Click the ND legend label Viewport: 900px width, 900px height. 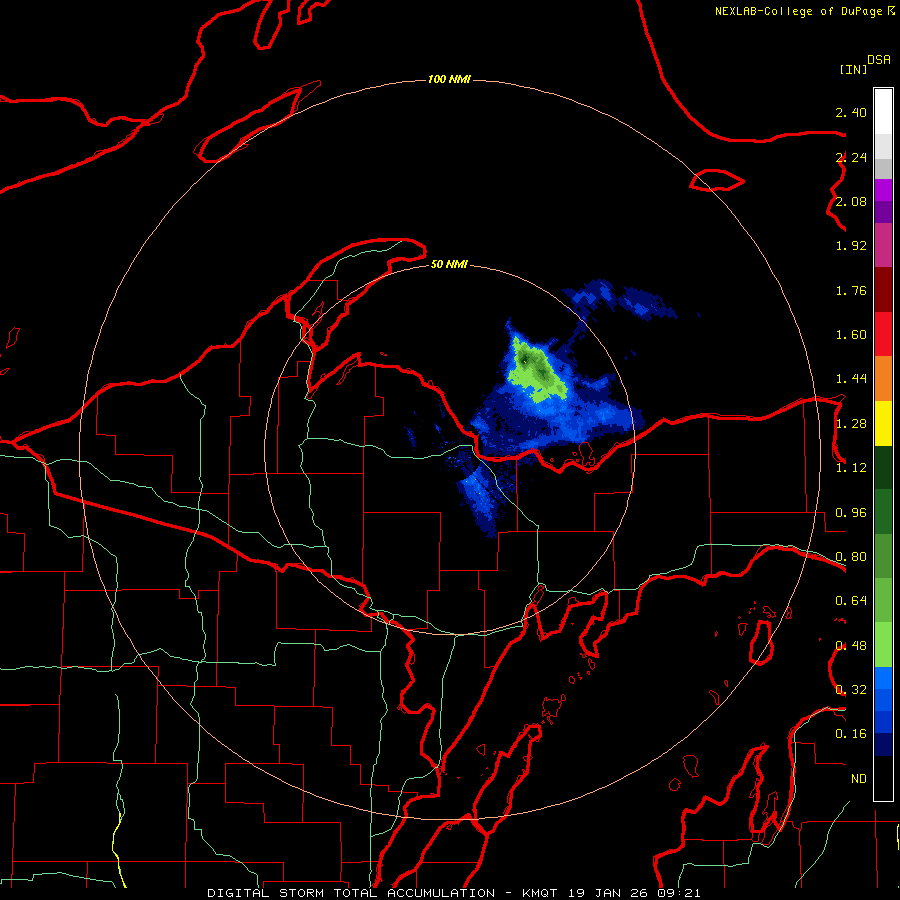858,779
